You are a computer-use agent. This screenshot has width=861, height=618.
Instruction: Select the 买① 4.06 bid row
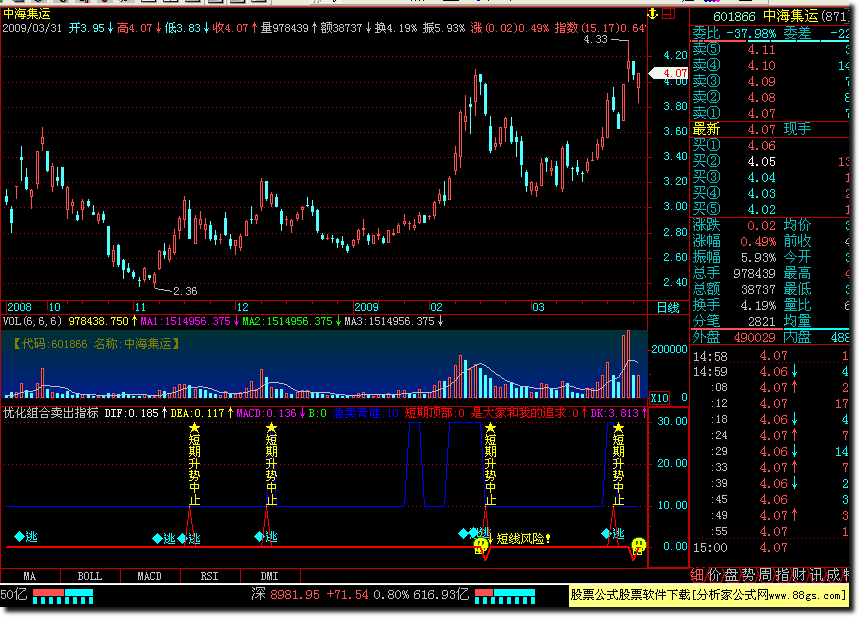point(770,146)
